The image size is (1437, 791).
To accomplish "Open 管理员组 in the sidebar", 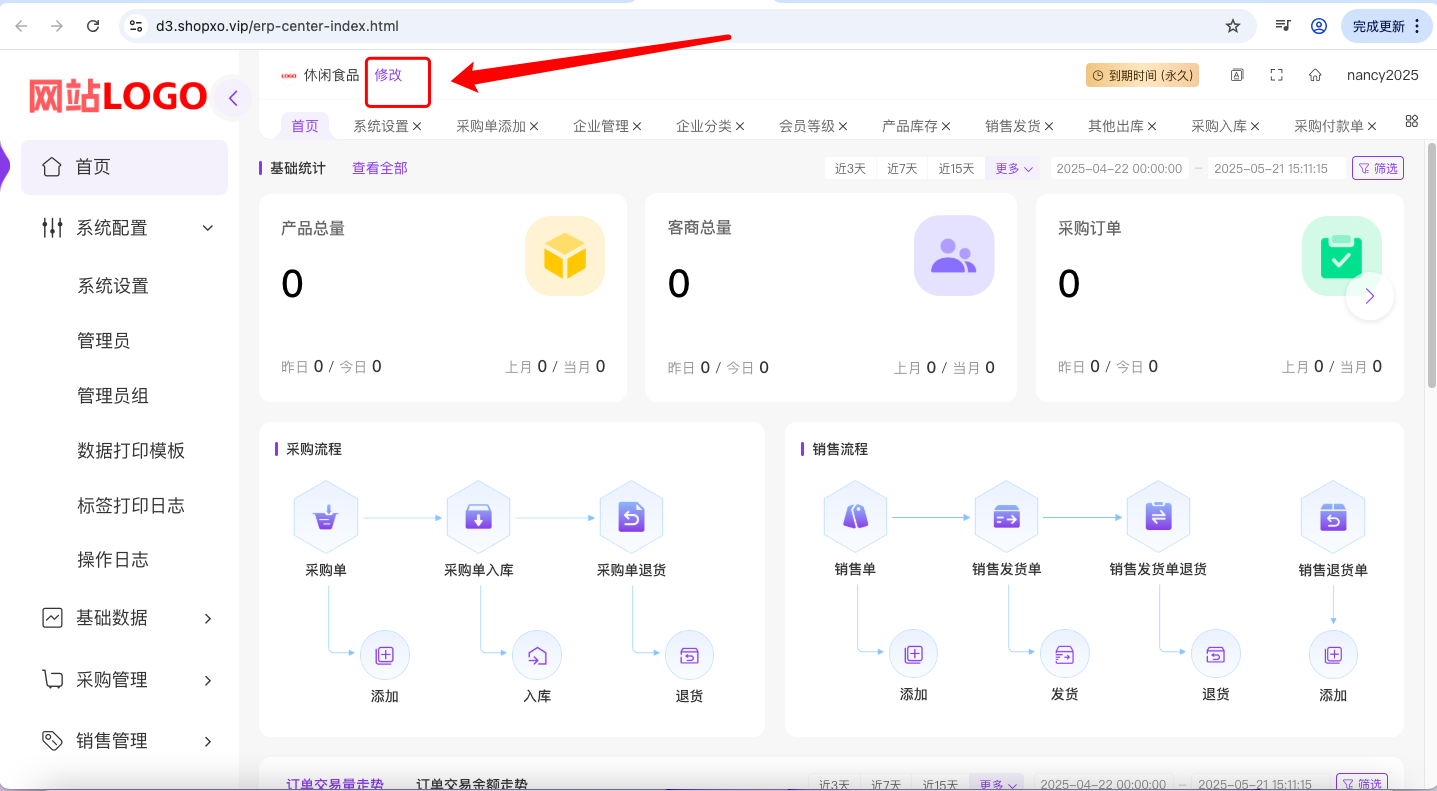I will click(113, 396).
